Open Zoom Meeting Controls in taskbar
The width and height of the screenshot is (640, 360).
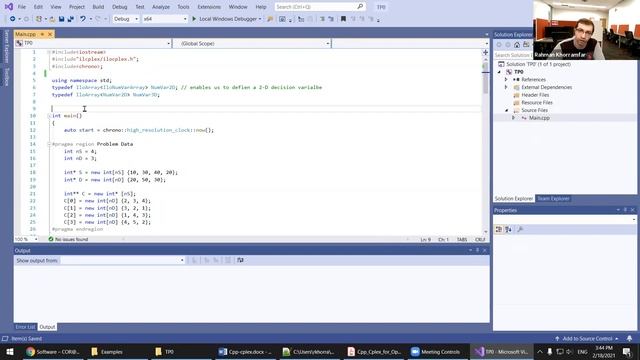click(435, 352)
